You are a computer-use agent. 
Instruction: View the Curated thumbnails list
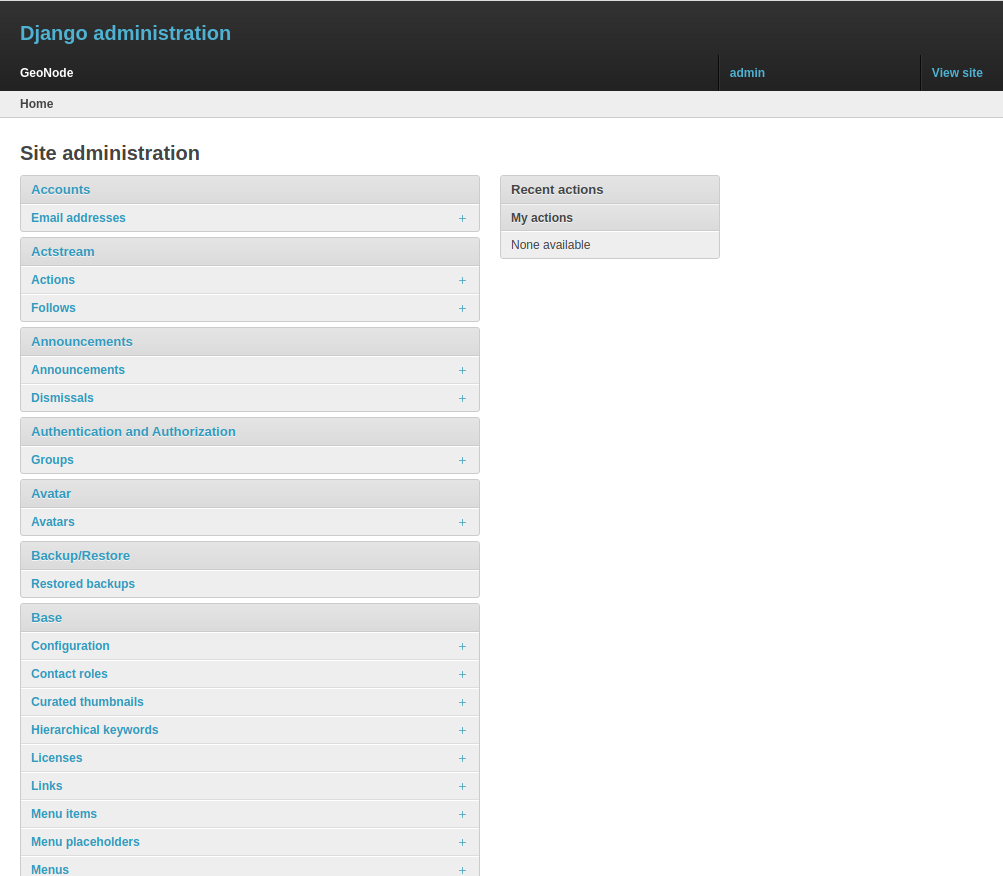(x=87, y=702)
